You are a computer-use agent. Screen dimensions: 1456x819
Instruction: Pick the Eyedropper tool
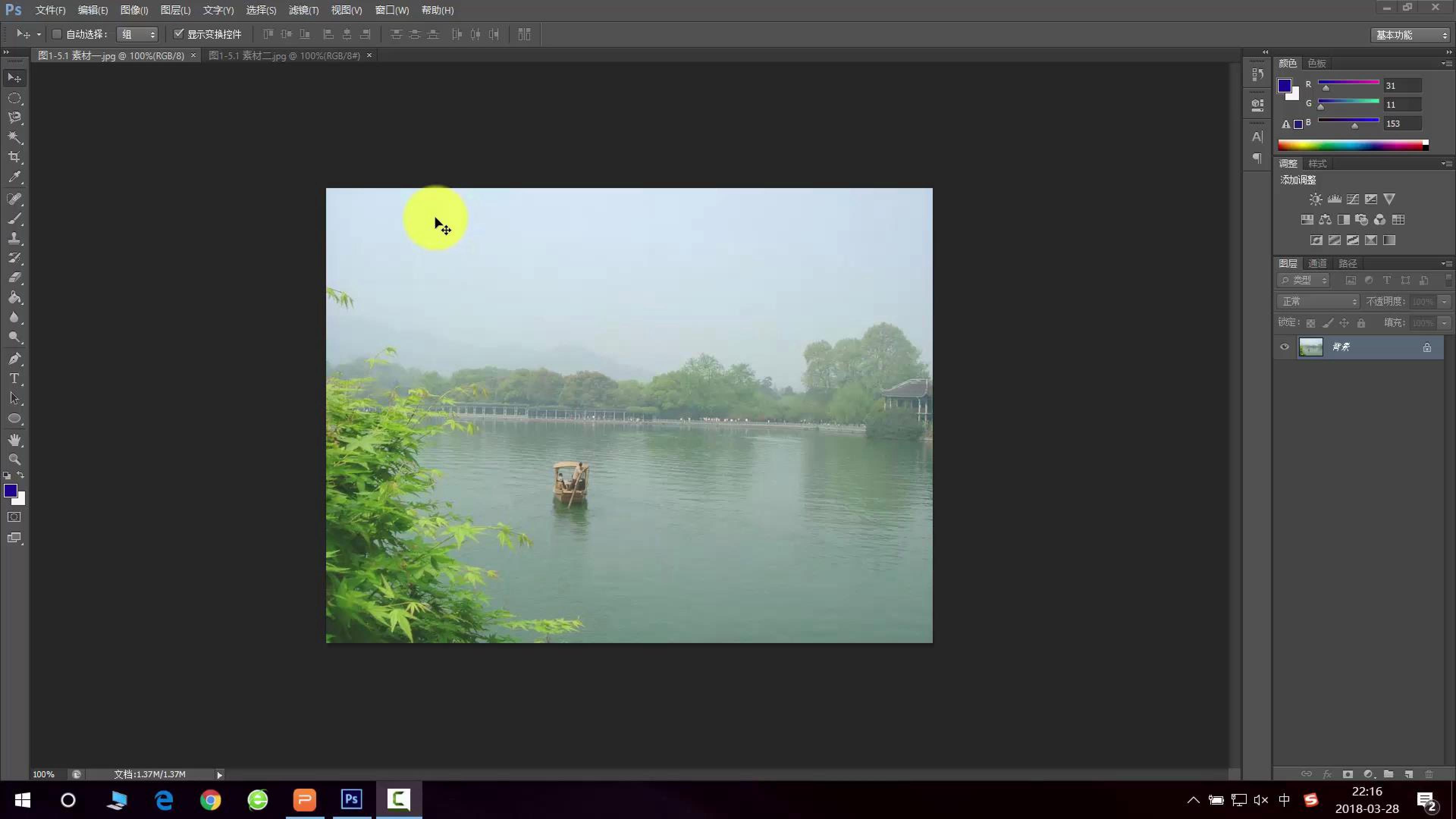click(15, 177)
